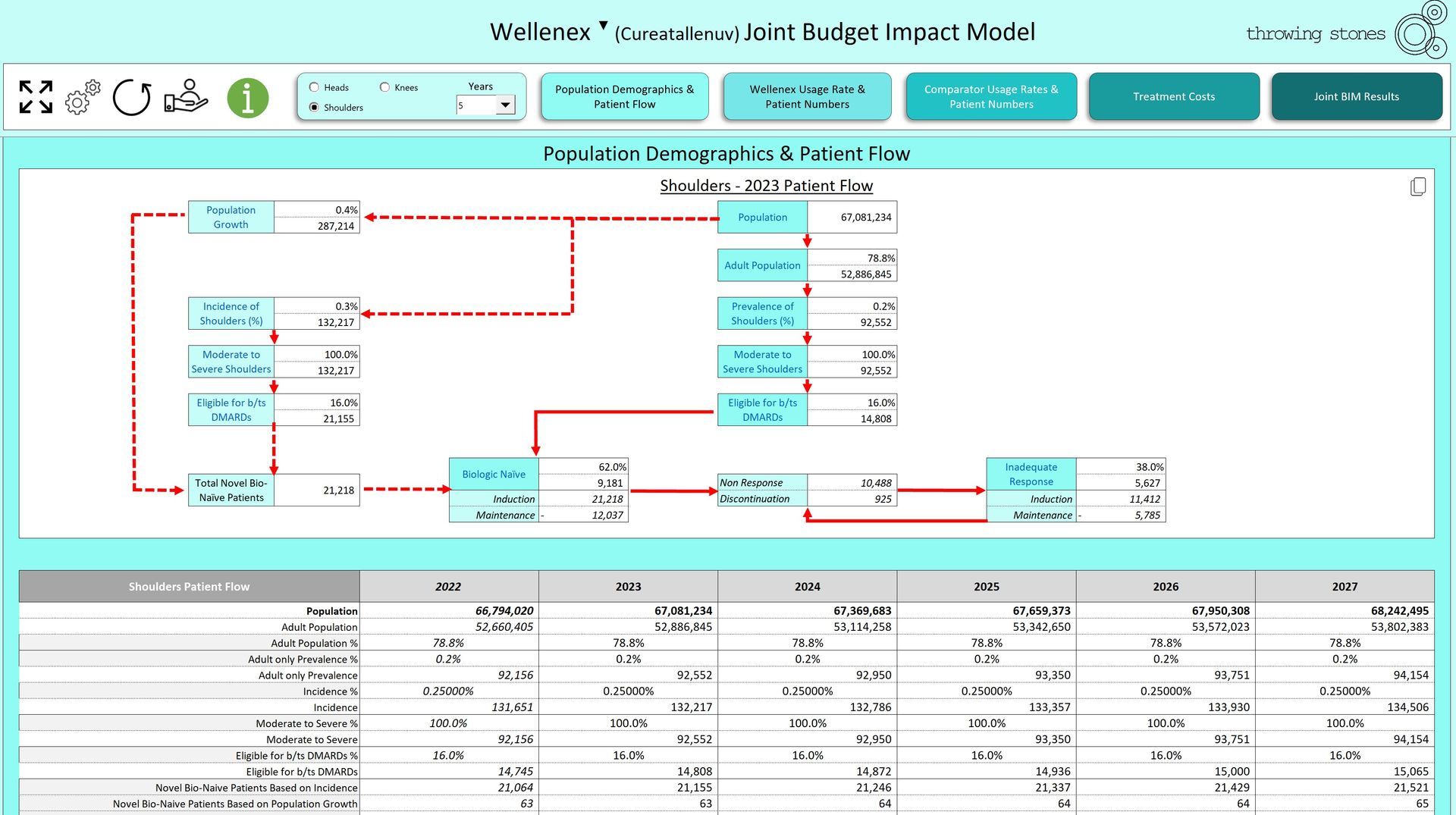The height and width of the screenshot is (815, 1456).
Task: Click the 2022 Incidence % cell 0.25000%
Action: click(449, 691)
